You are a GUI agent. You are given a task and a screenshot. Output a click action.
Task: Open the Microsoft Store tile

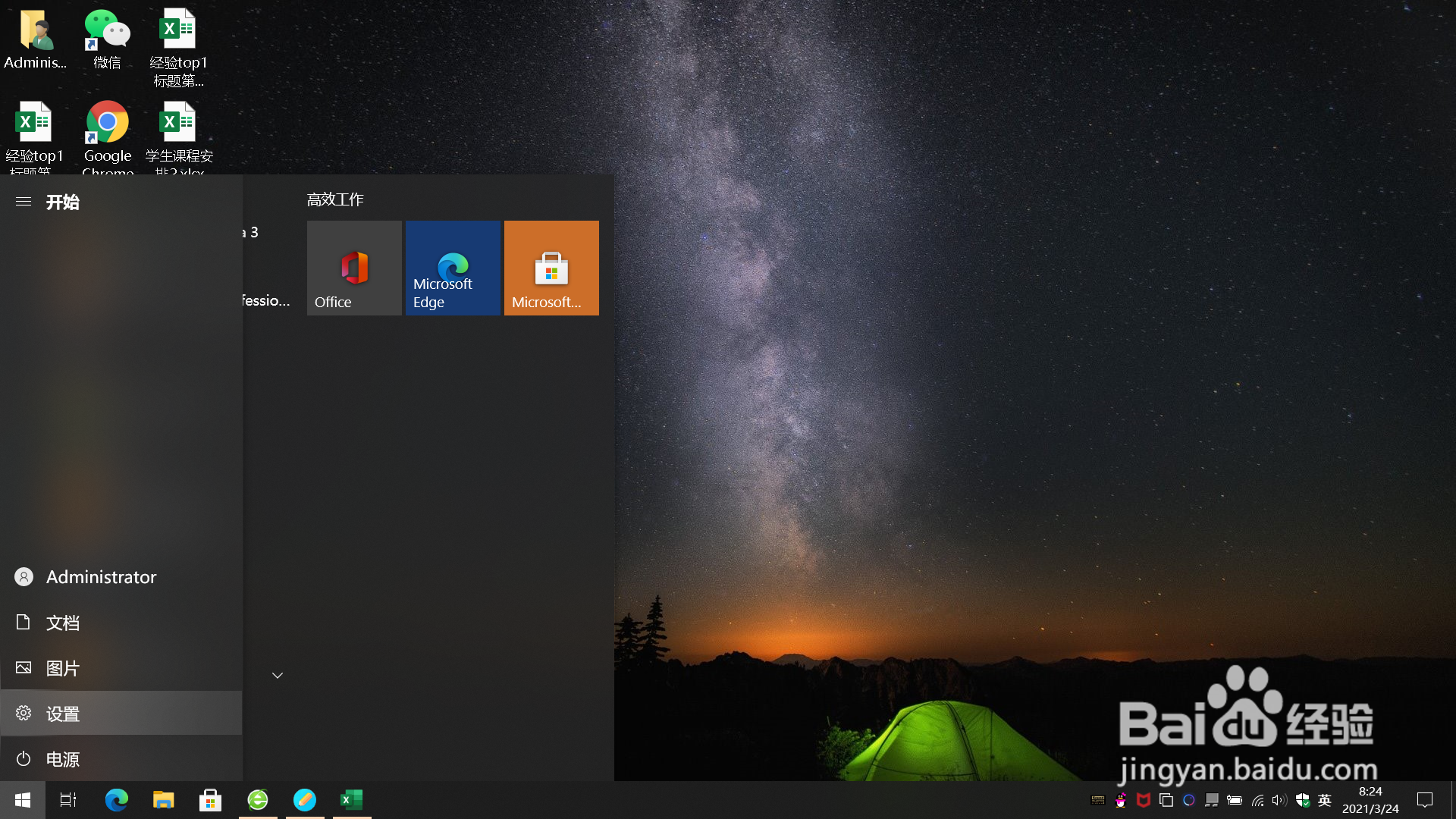[x=551, y=268]
